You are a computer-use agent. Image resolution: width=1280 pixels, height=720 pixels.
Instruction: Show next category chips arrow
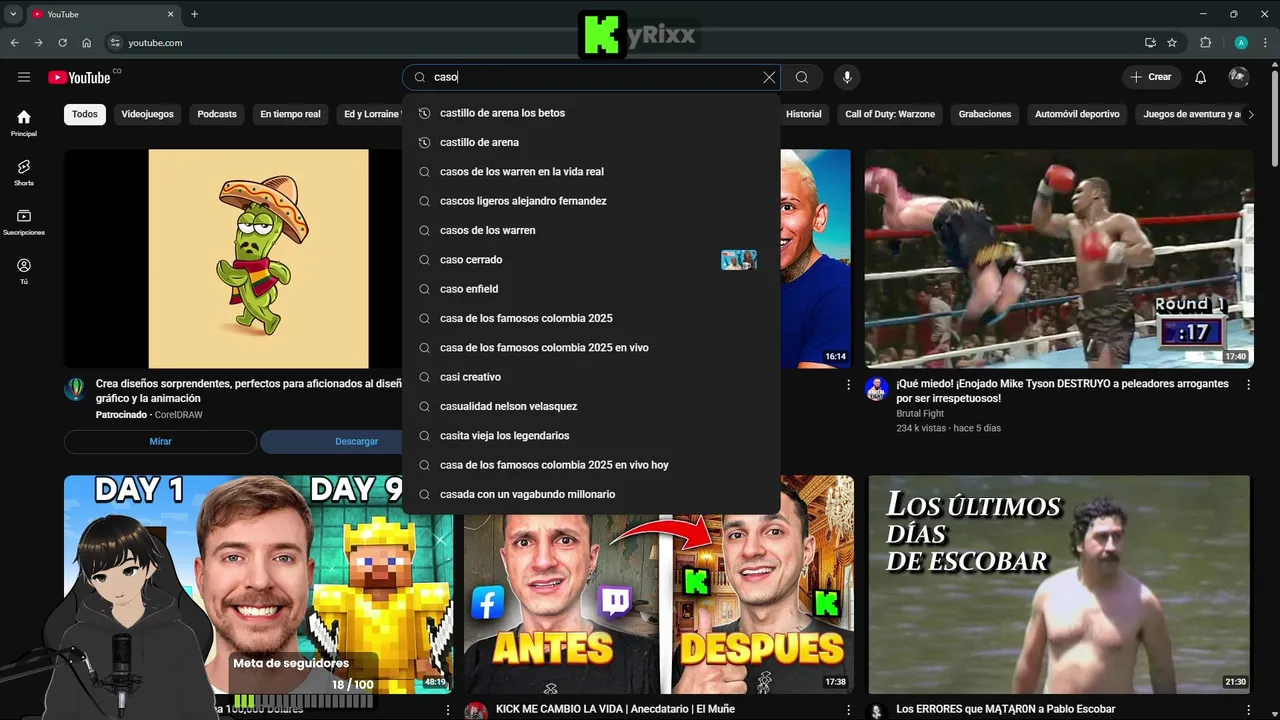tap(1250, 114)
